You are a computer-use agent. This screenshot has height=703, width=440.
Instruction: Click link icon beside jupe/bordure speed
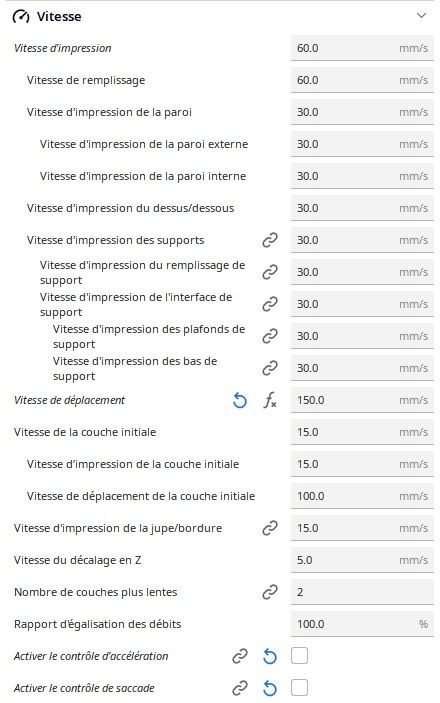(x=270, y=528)
